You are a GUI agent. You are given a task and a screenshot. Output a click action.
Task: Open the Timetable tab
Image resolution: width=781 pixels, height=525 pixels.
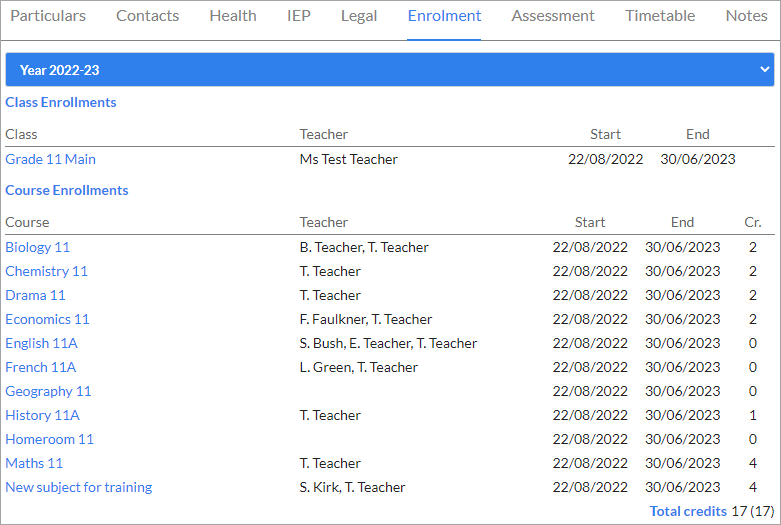tap(660, 16)
